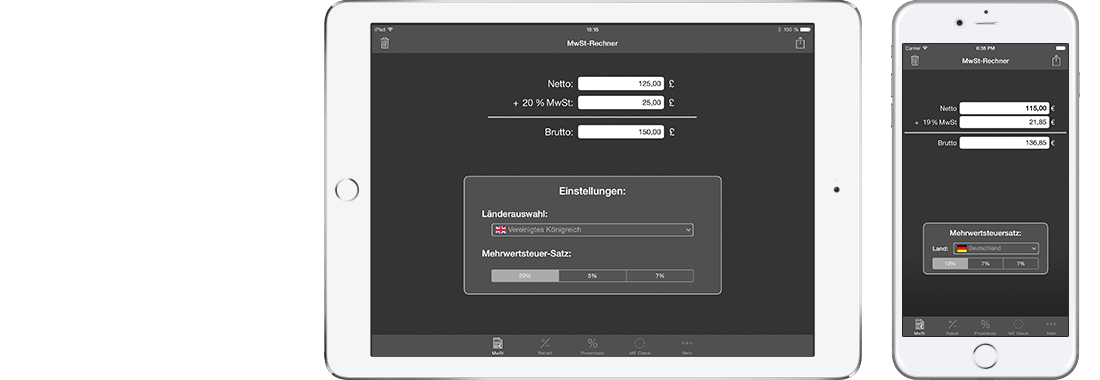1100x380 pixels.
Task: Click the MwSt-Rechner title on the iPad
Action: tap(592, 43)
